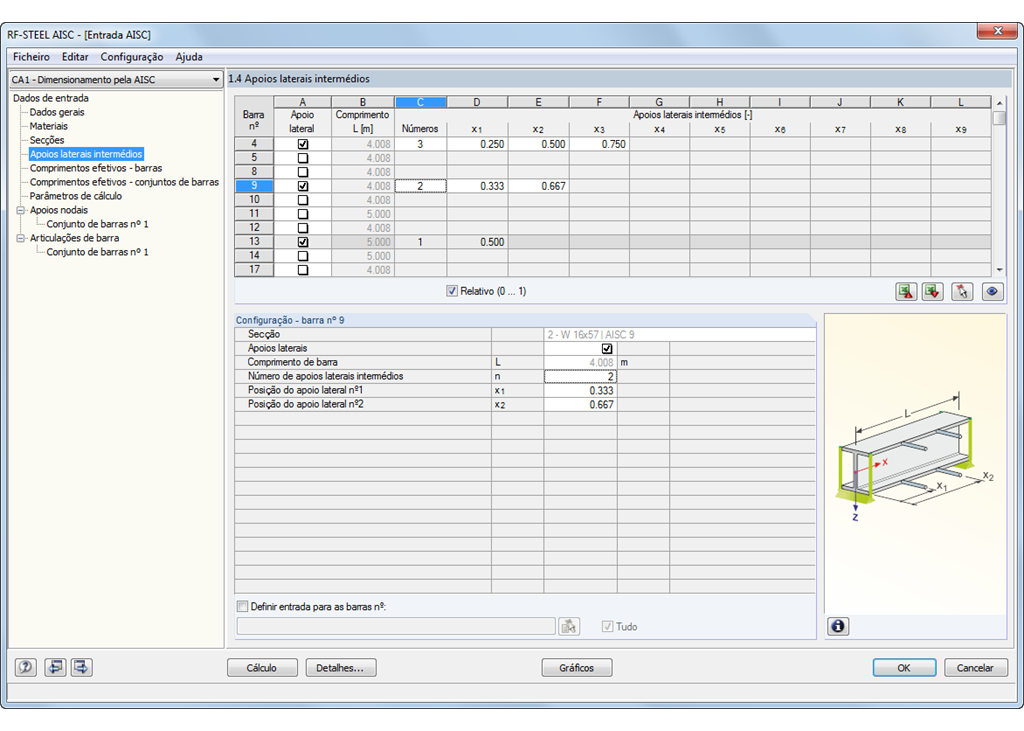Screen dimensions: 1024x731
Task: Click the Excel export icon above the details panel
Action: (906, 291)
